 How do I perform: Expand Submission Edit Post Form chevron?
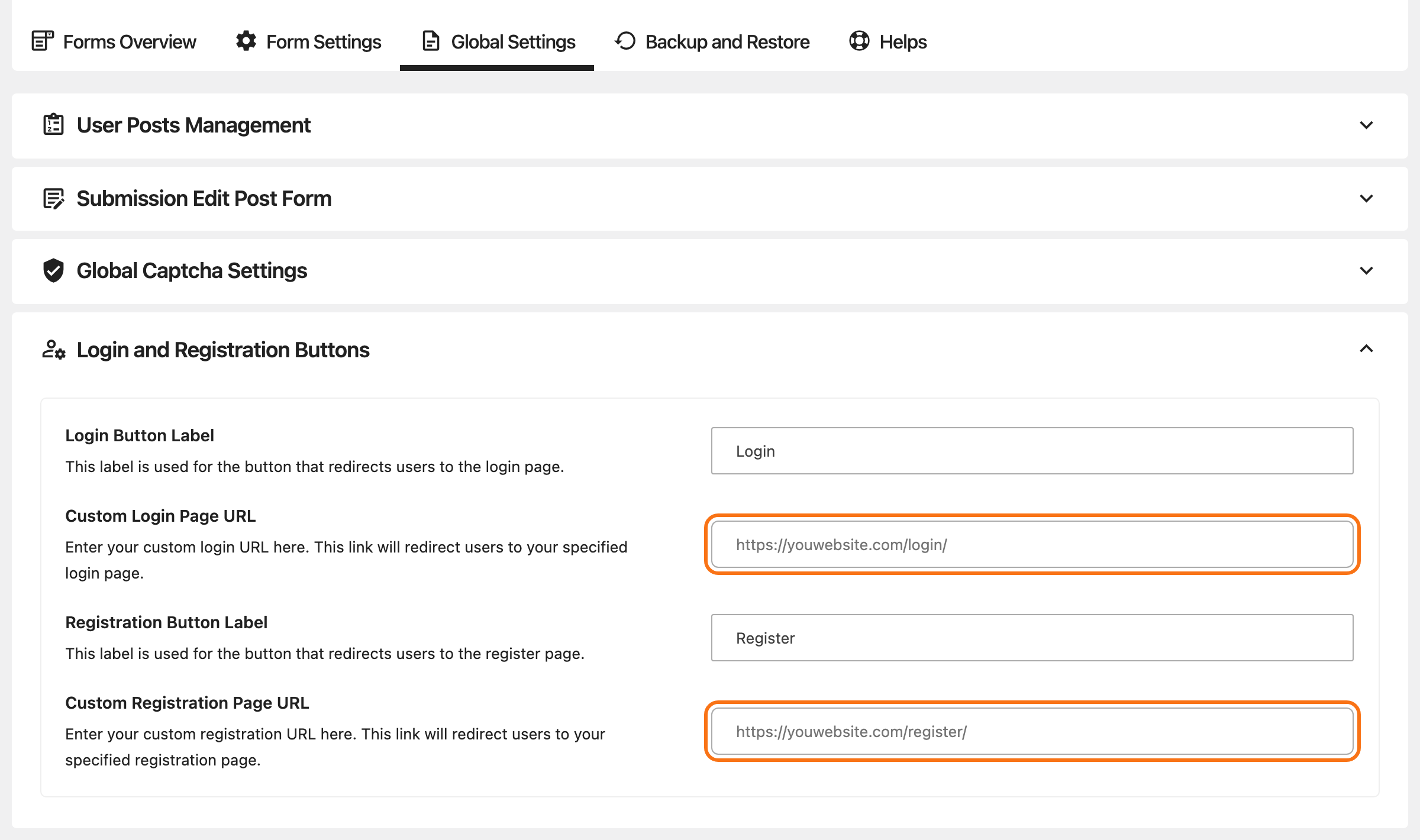coord(1366,198)
